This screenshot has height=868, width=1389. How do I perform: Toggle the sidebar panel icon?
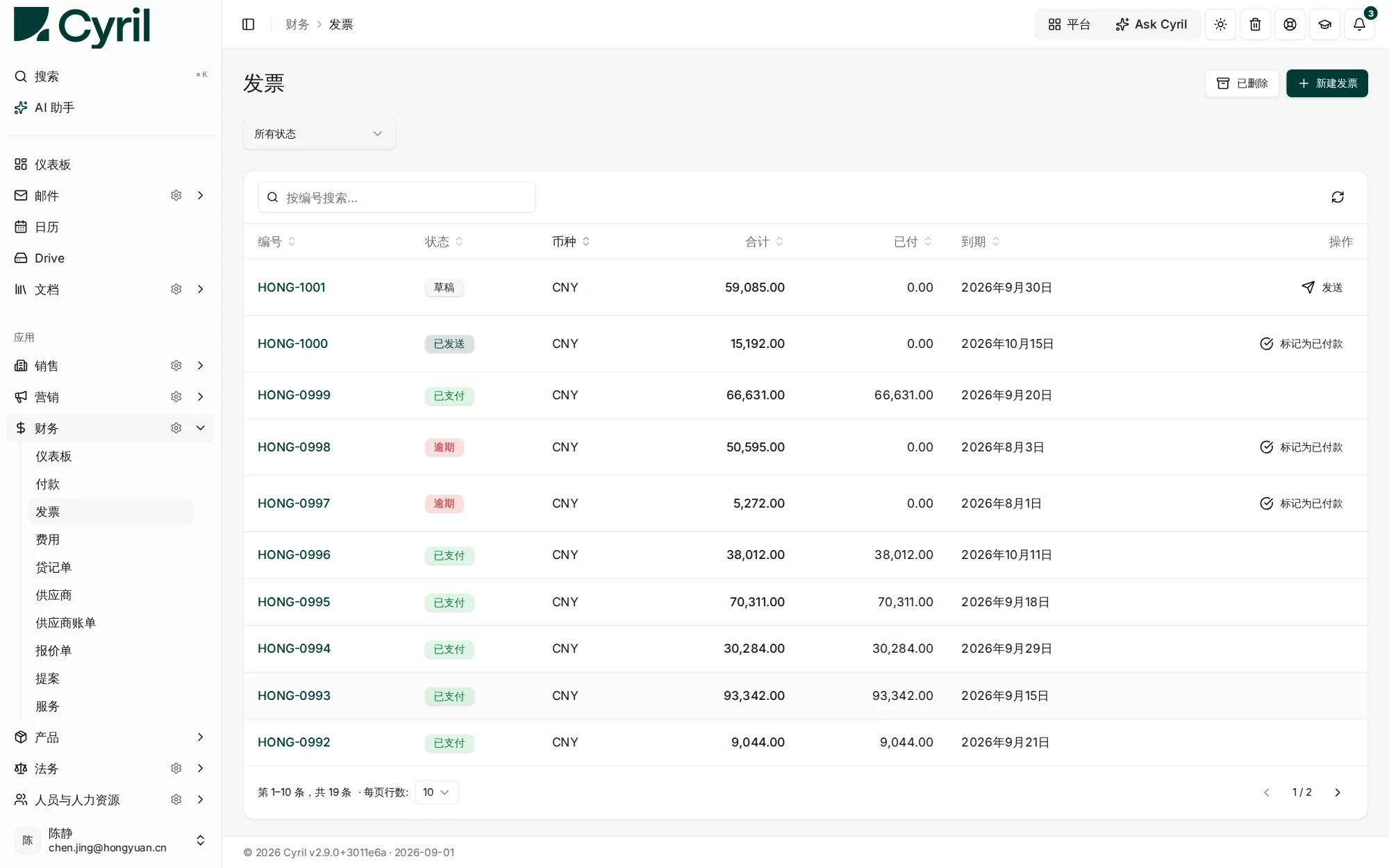pos(248,24)
